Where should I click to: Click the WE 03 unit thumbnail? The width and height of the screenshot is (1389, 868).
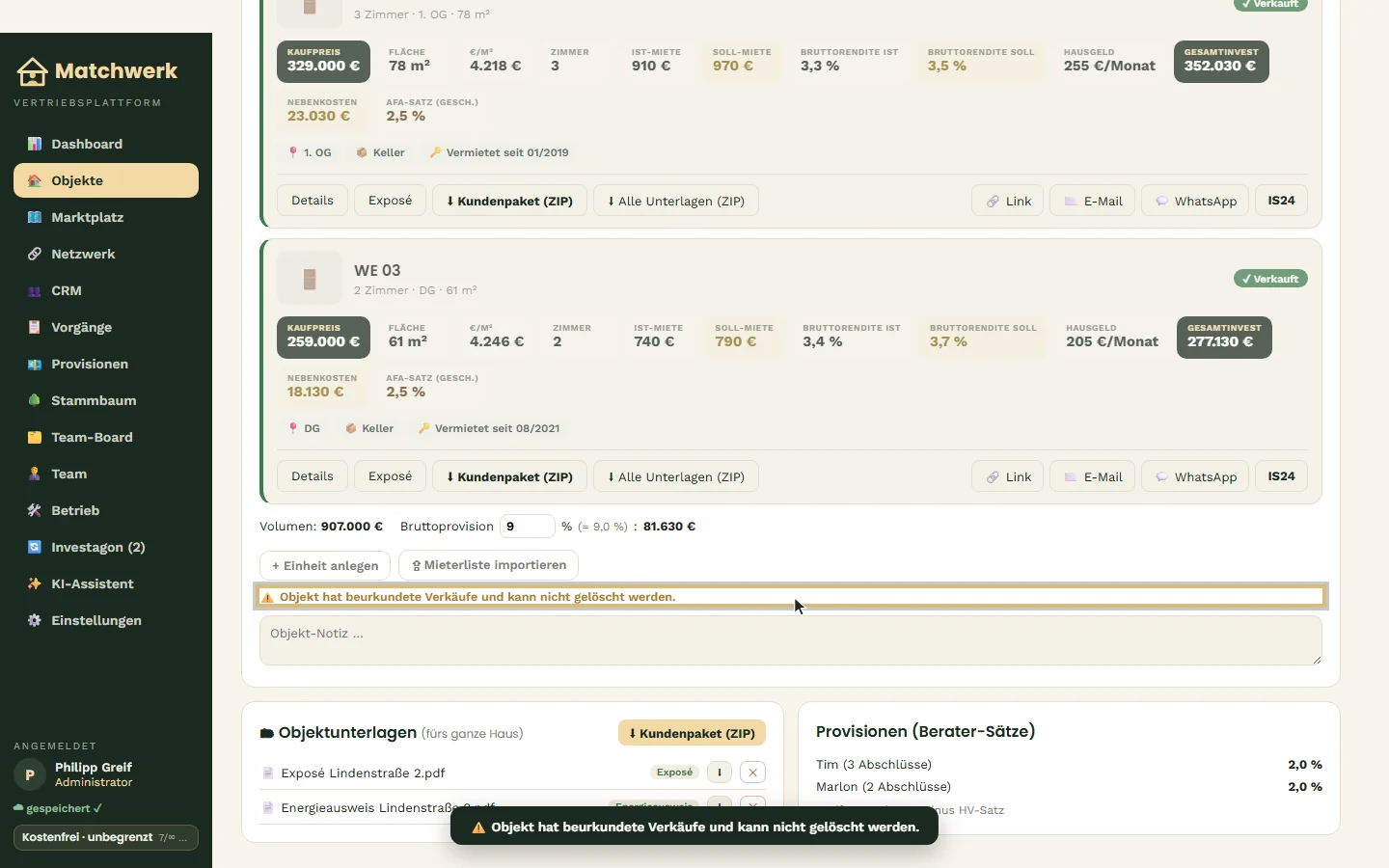tap(310, 279)
